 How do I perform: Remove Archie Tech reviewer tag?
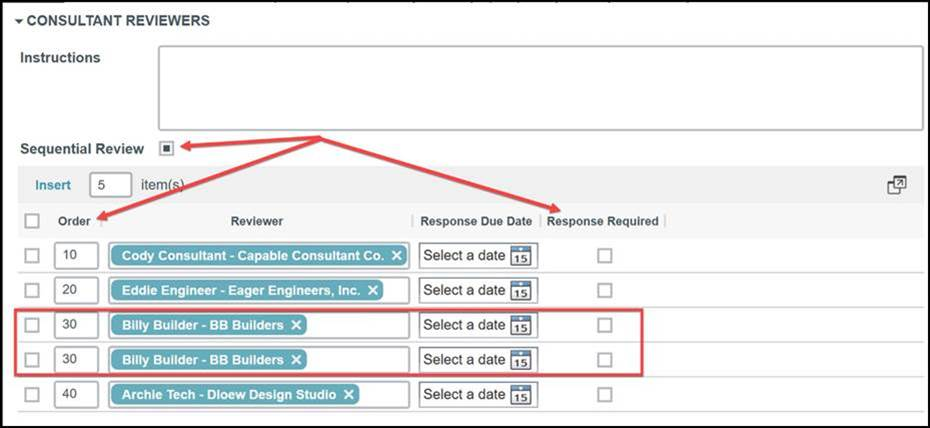tap(349, 395)
